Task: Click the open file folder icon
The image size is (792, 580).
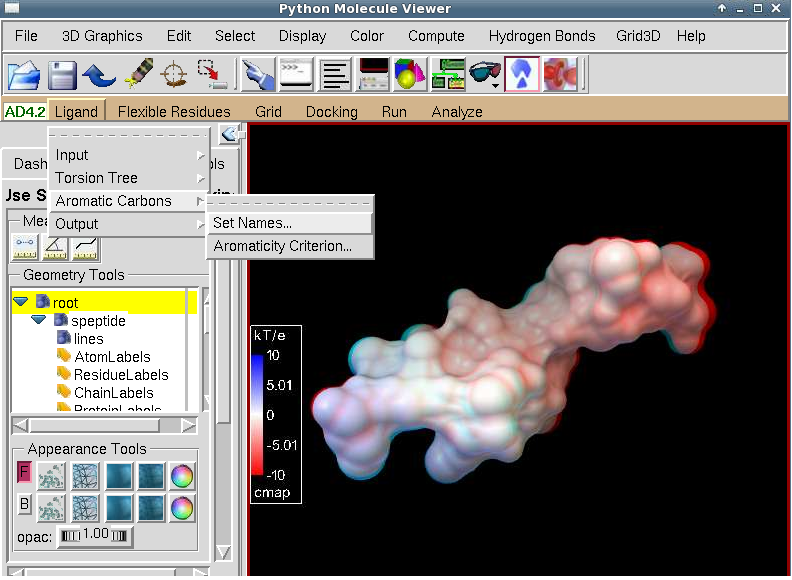Action: [x=23, y=74]
